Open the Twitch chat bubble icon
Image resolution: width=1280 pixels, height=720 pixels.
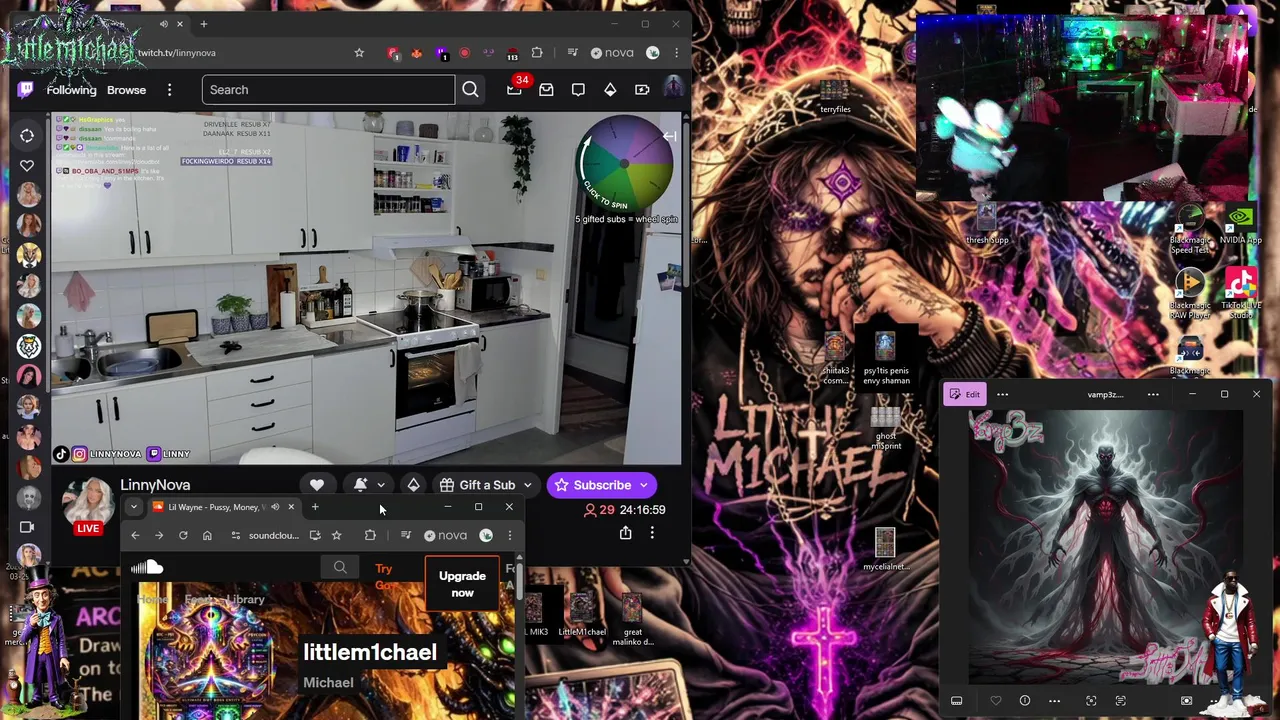tap(578, 90)
